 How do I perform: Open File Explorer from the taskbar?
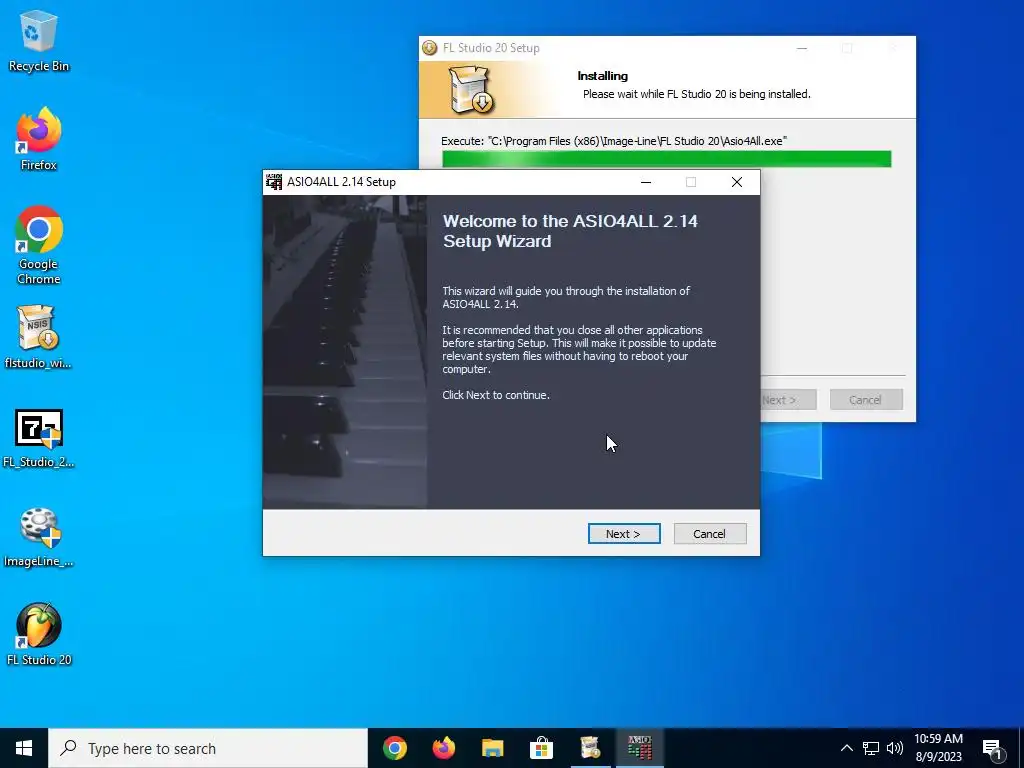point(492,748)
